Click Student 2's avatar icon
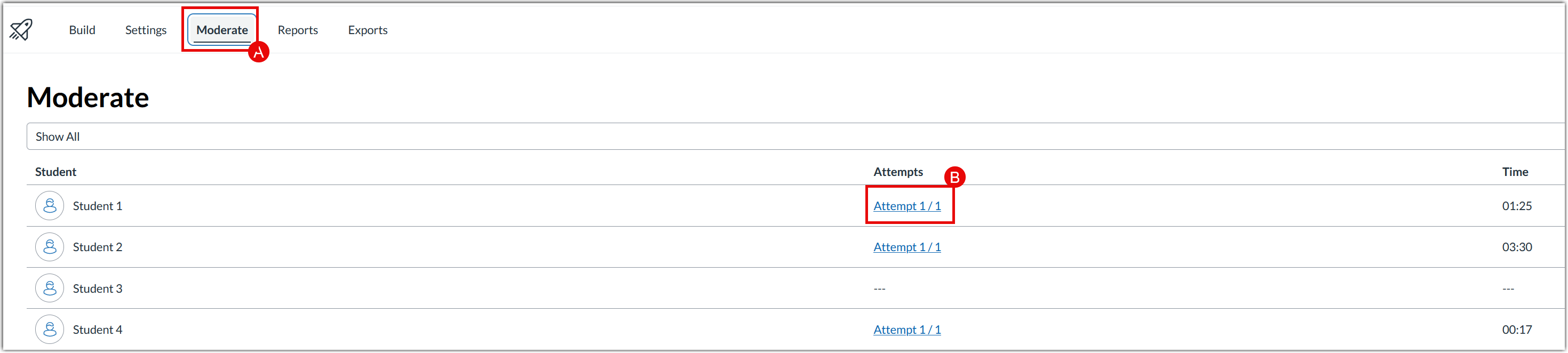Screen dimensions: 1568x353 tap(49, 246)
